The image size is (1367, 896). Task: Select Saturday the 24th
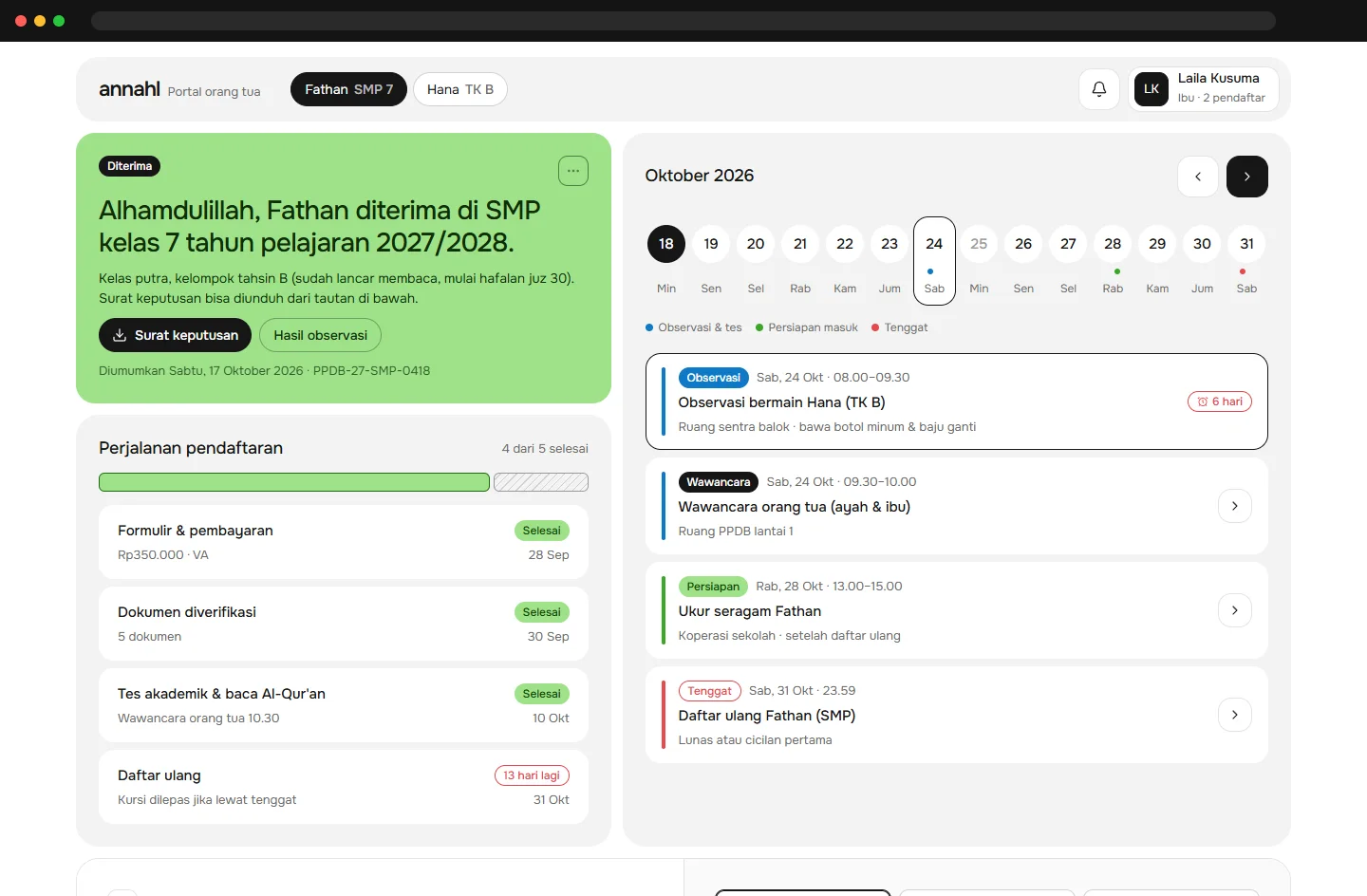point(934,261)
